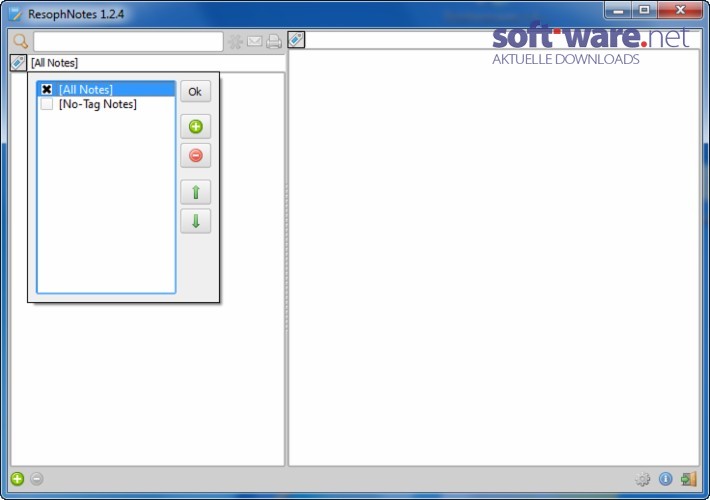Create new note with bottom green plus

click(17, 479)
